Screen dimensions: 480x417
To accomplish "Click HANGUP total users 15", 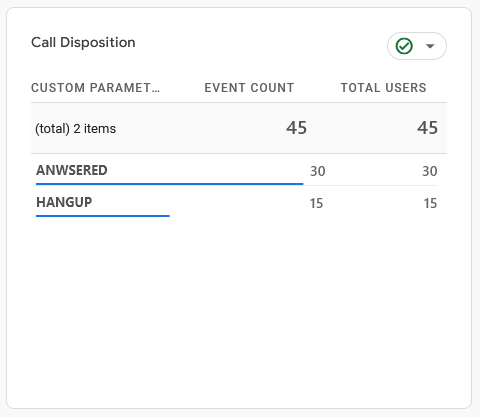I will click(x=430, y=203).
